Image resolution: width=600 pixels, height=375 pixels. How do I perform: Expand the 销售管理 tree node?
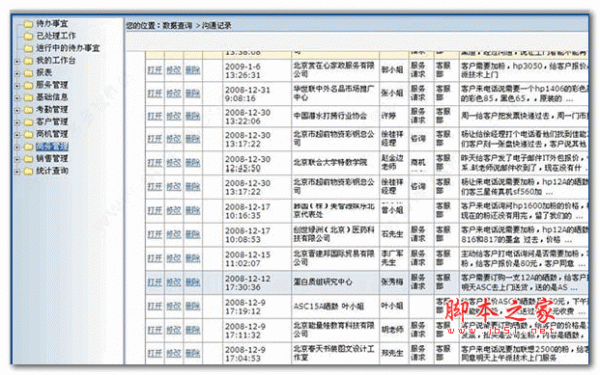click(17, 159)
